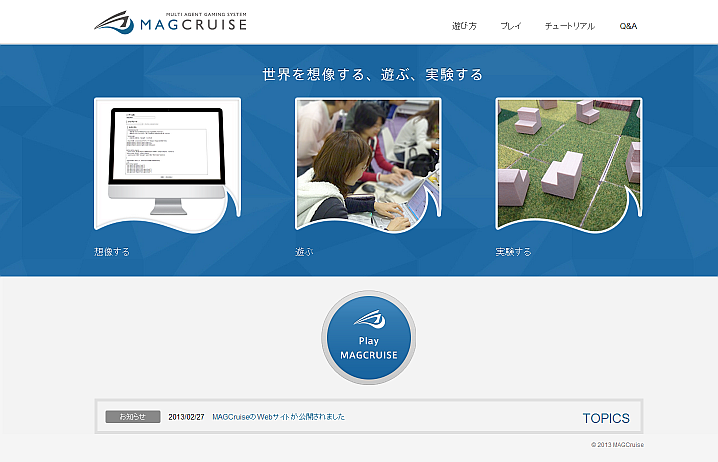The image size is (718, 462).
Task: Click the pink blocks on grass image
Action: coord(569,164)
